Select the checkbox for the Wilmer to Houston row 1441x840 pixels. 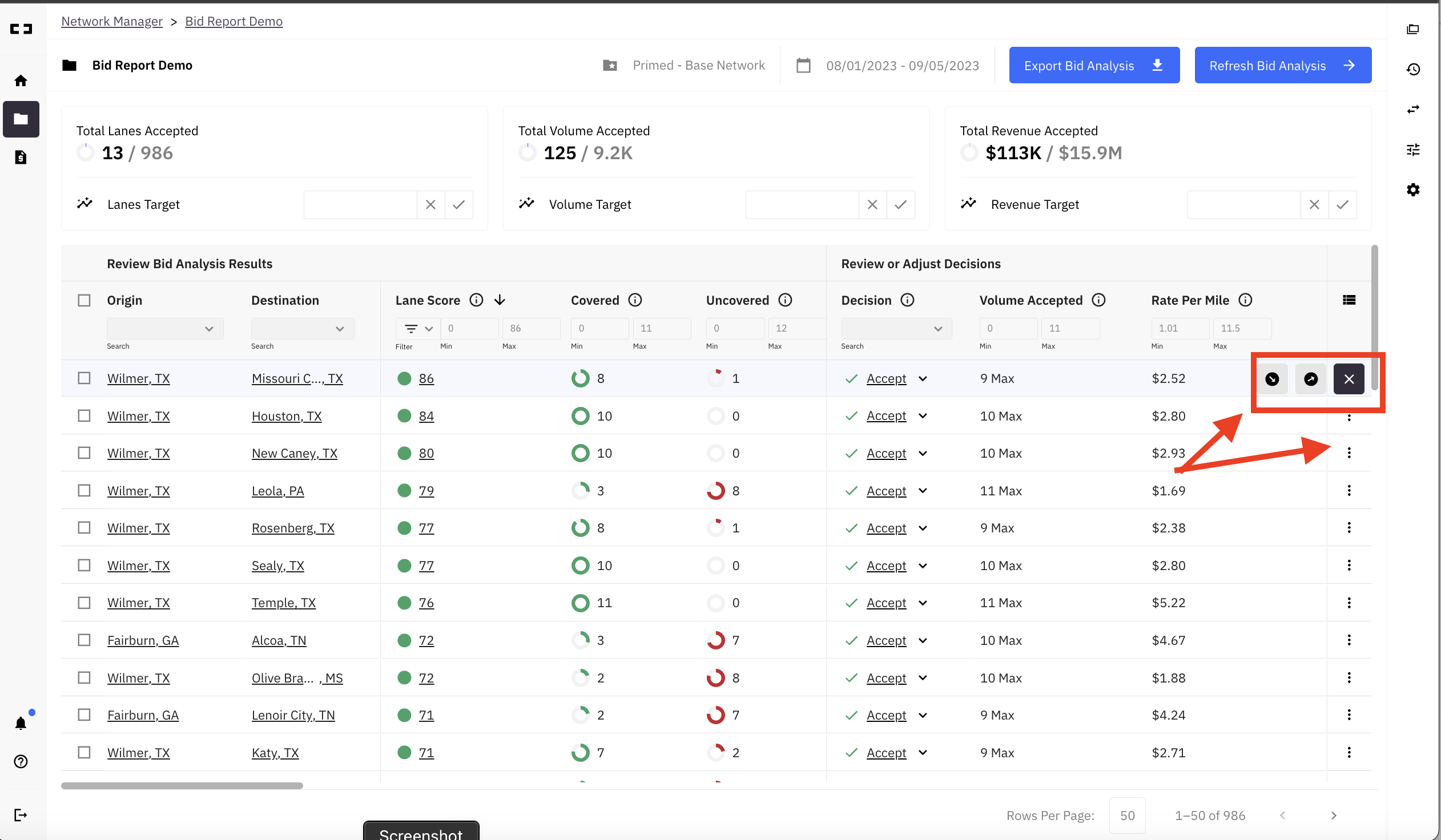[x=84, y=415]
